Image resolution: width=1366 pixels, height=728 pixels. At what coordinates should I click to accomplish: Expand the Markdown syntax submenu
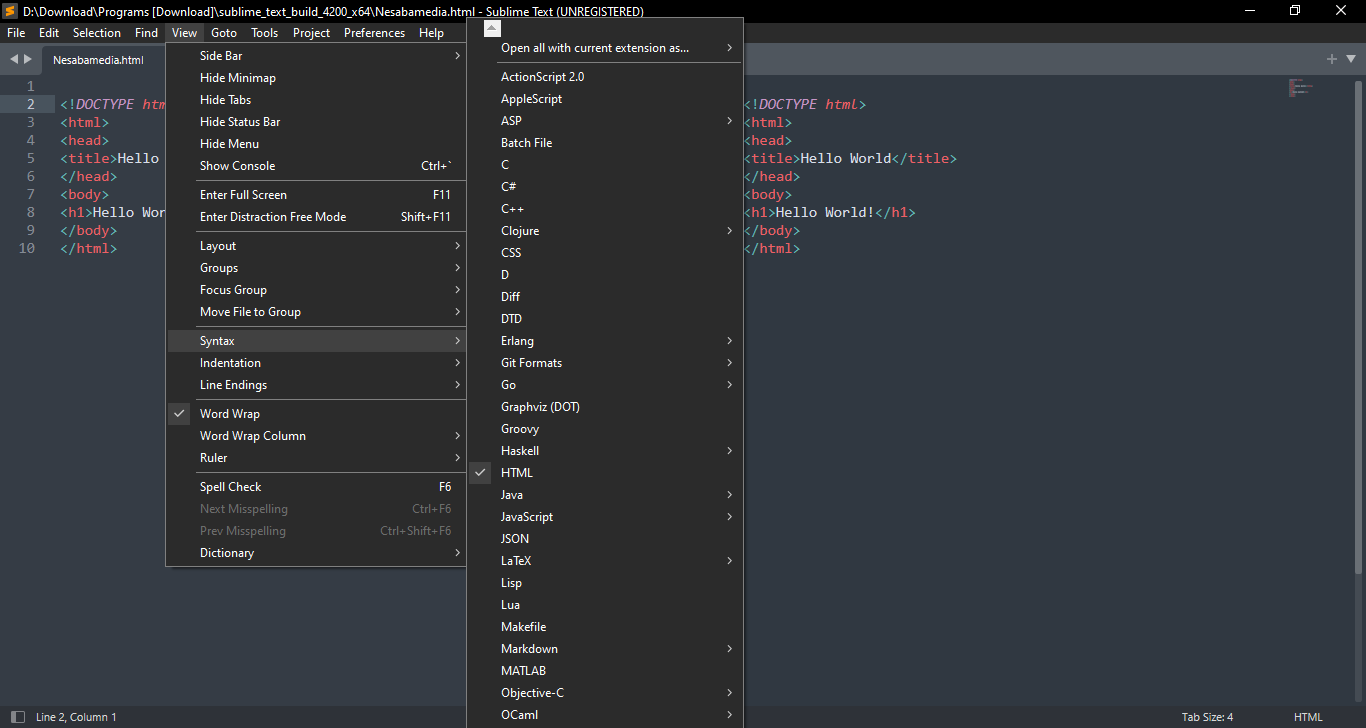point(529,649)
